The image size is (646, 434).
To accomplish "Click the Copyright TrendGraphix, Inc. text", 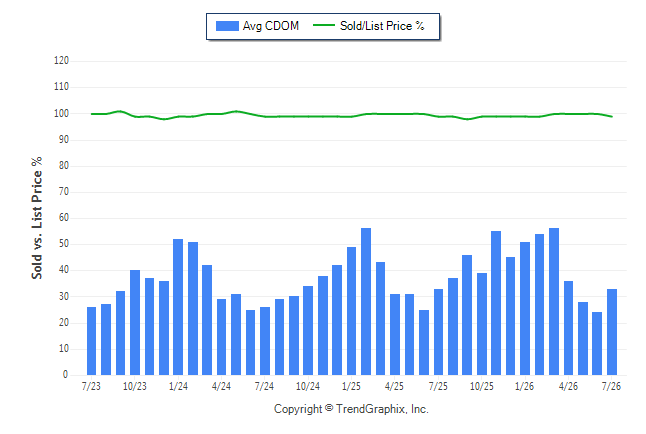I will click(x=351, y=409).
